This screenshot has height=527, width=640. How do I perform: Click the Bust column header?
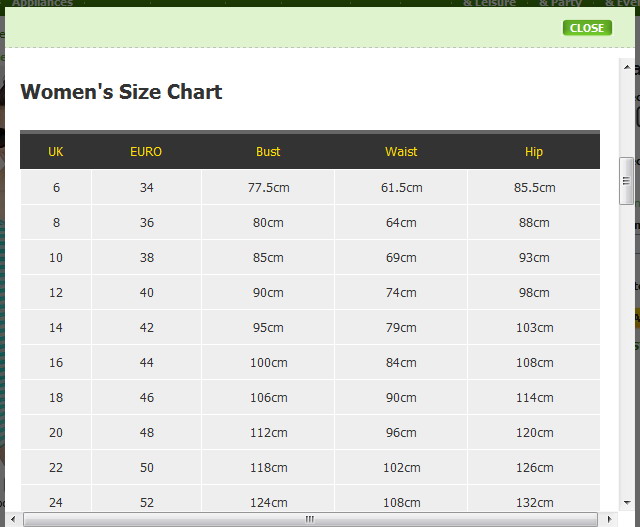tap(268, 152)
